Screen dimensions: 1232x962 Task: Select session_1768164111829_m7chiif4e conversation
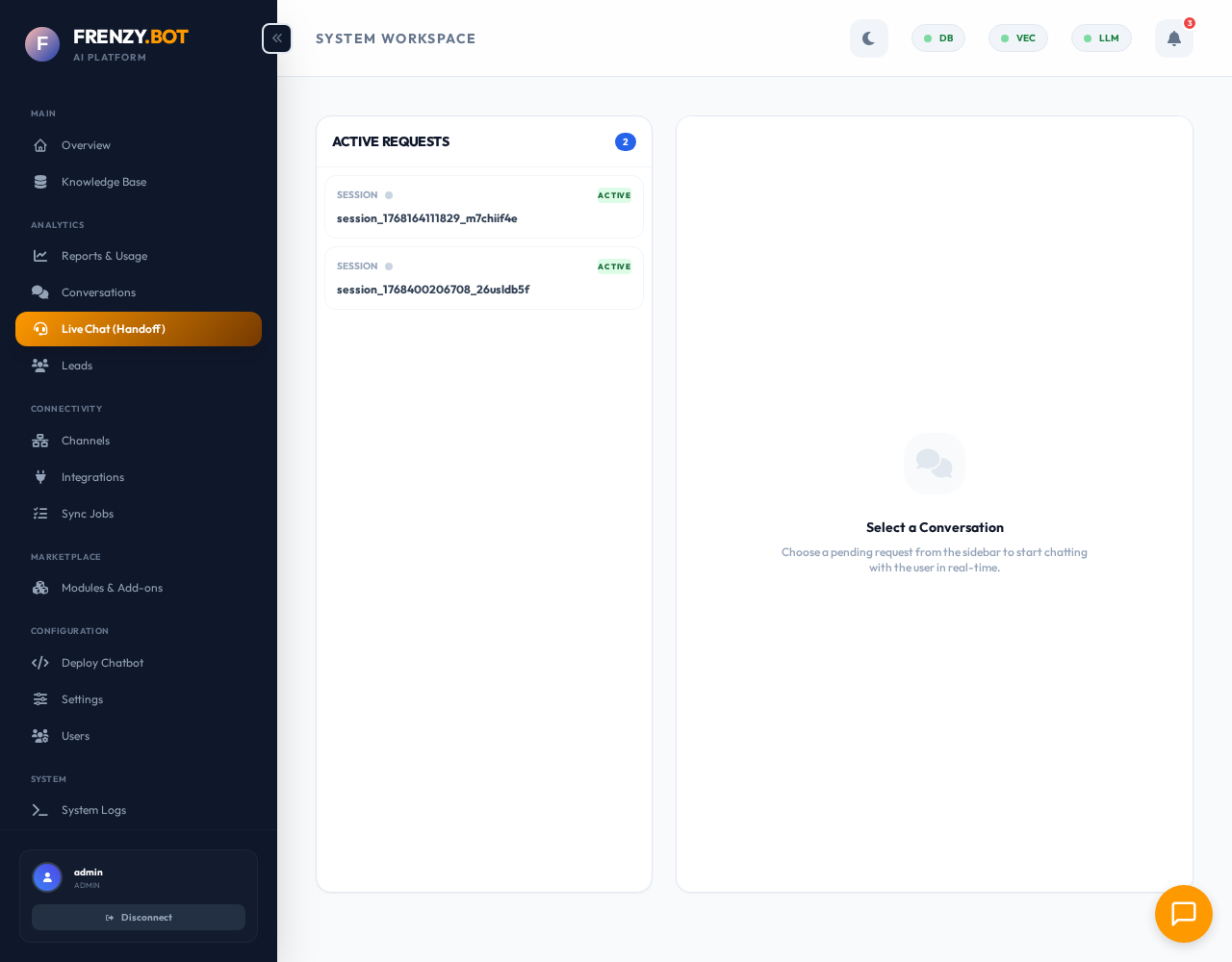tap(484, 207)
